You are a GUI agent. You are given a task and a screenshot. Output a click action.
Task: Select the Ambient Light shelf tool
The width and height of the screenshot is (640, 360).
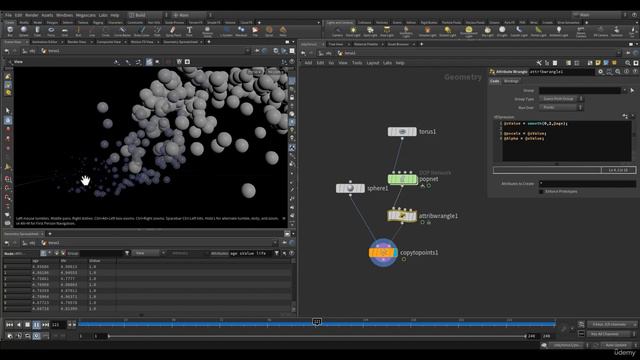tap(559, 31)
